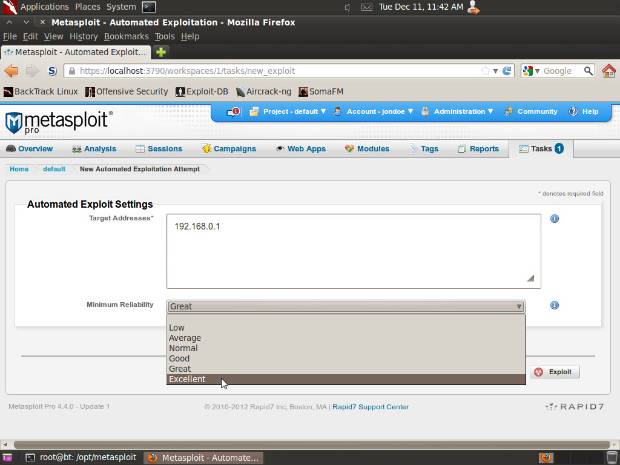Open the Project - default dropdown
Screen dimensions: 620x465
pyautogui.click(x=288, y=112)
